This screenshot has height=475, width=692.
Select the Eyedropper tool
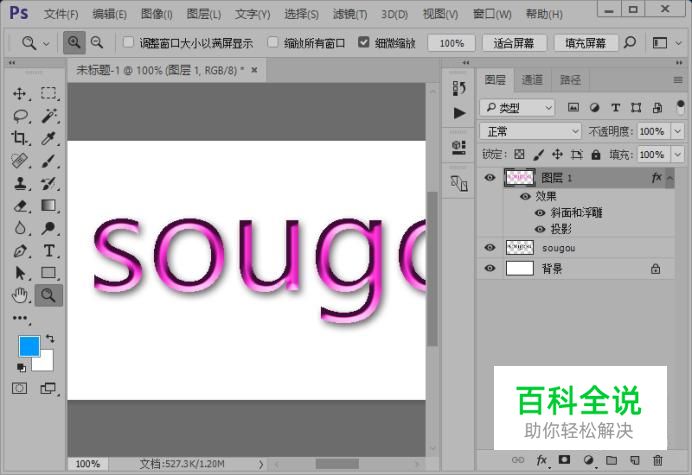pos(48,138)
